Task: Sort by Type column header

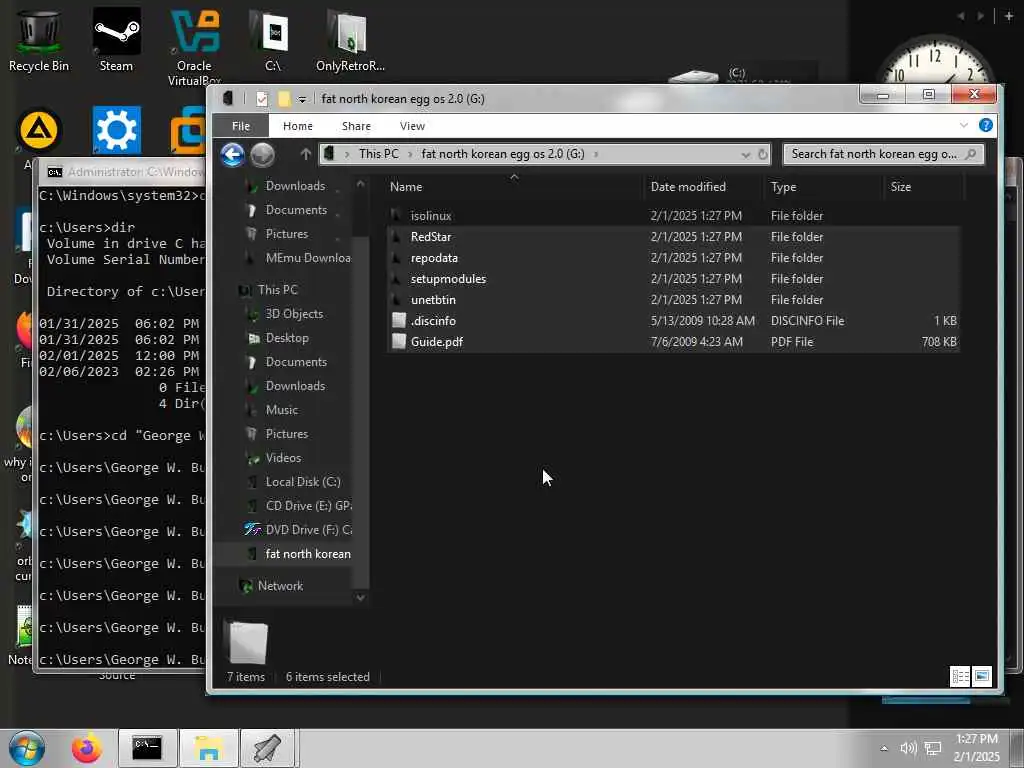Action: (824, 187)
